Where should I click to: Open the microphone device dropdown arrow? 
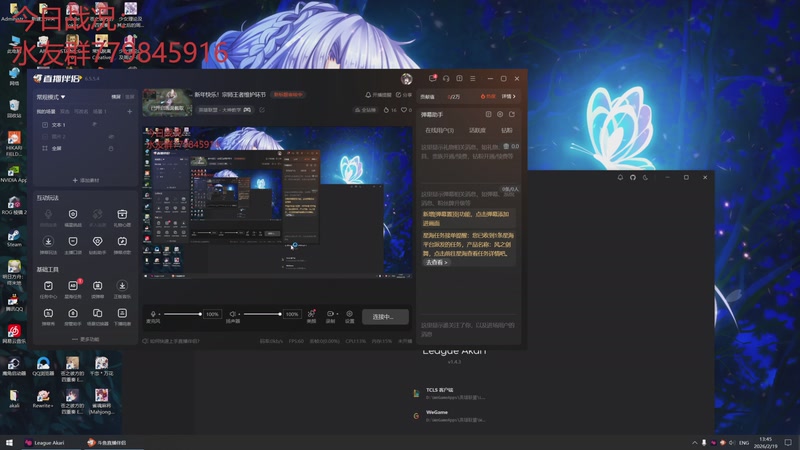click(159, 314)
